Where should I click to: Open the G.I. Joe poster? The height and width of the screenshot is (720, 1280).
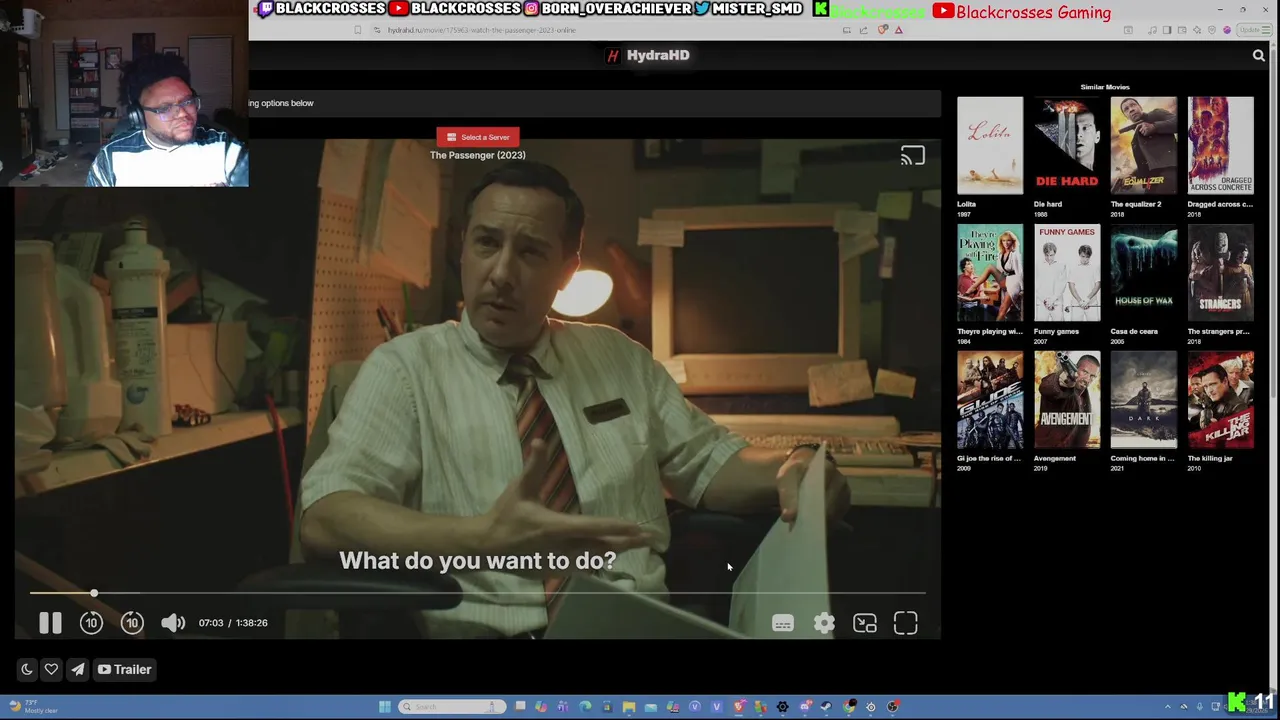[x=990, y=400]
